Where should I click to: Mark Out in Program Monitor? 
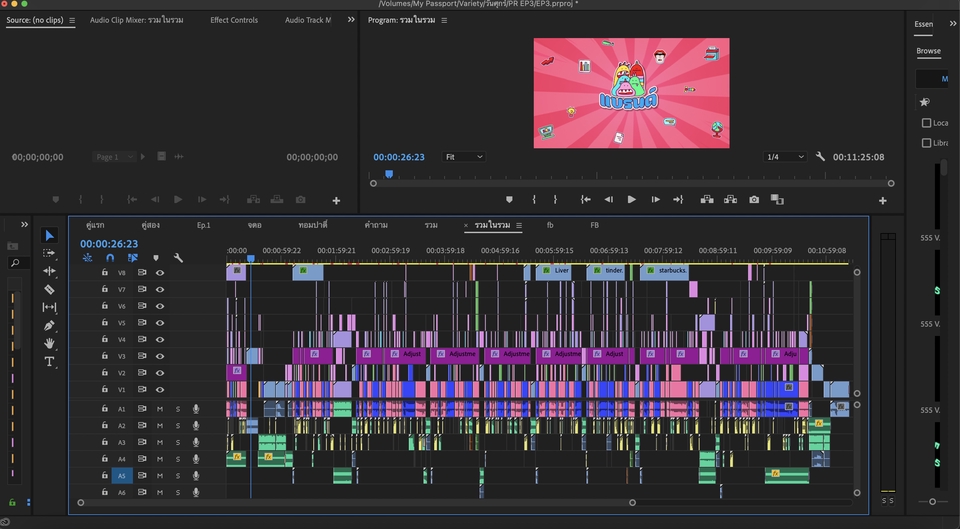555,200
